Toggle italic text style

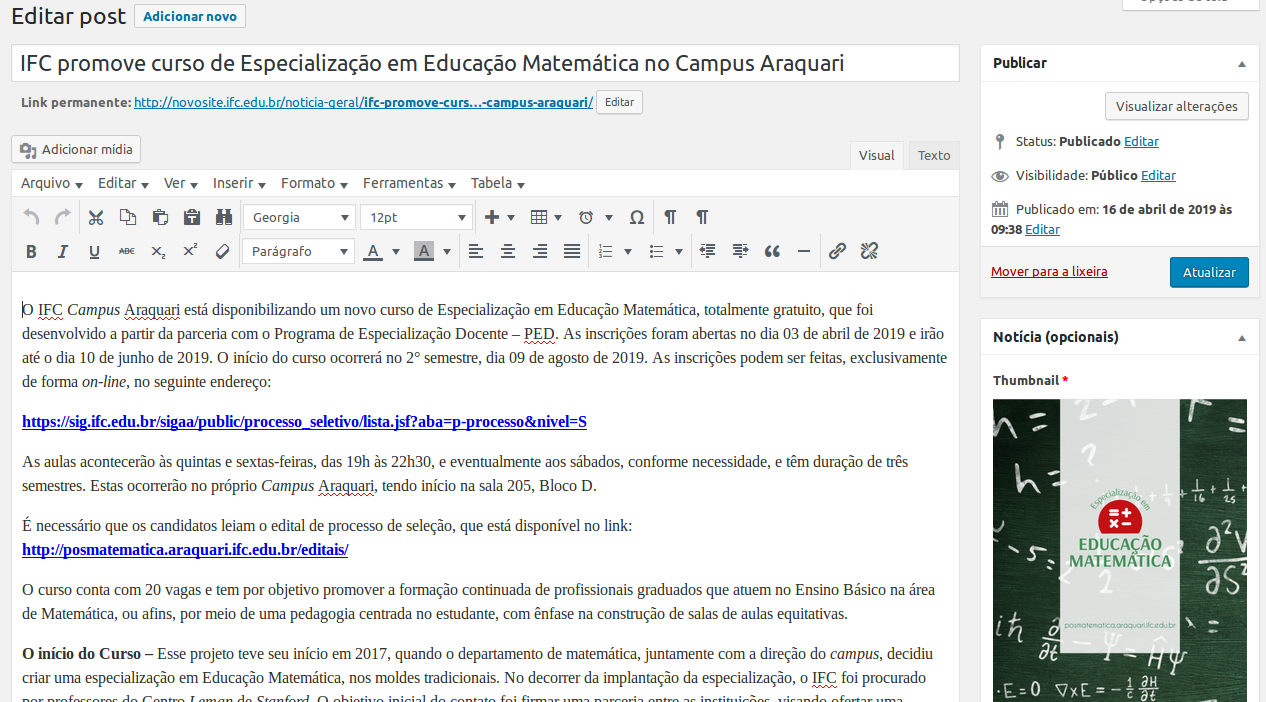63,251
